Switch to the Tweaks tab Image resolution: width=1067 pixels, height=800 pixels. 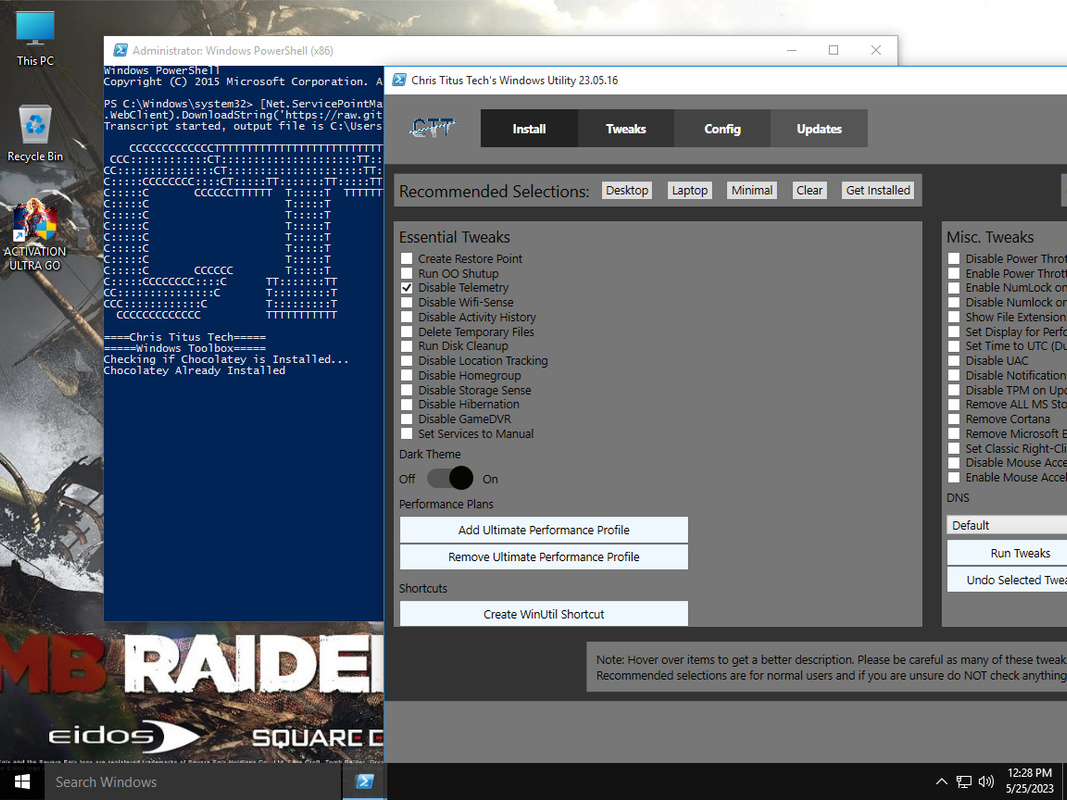[625, 129]
